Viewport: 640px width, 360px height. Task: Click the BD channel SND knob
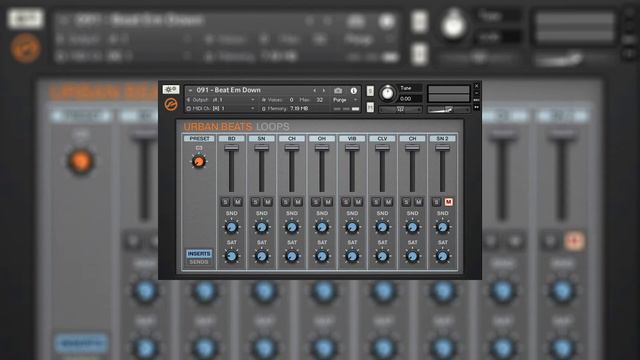tap(231, 227)
